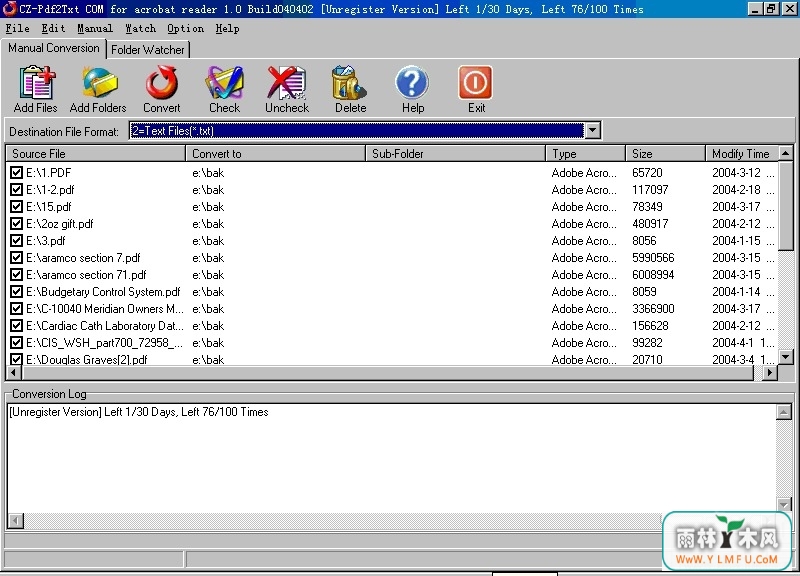Click the Add Folders toolbar icon
The width and height of the screenshot is (800, 576).
pyautogui.click(x=99, y=82)
